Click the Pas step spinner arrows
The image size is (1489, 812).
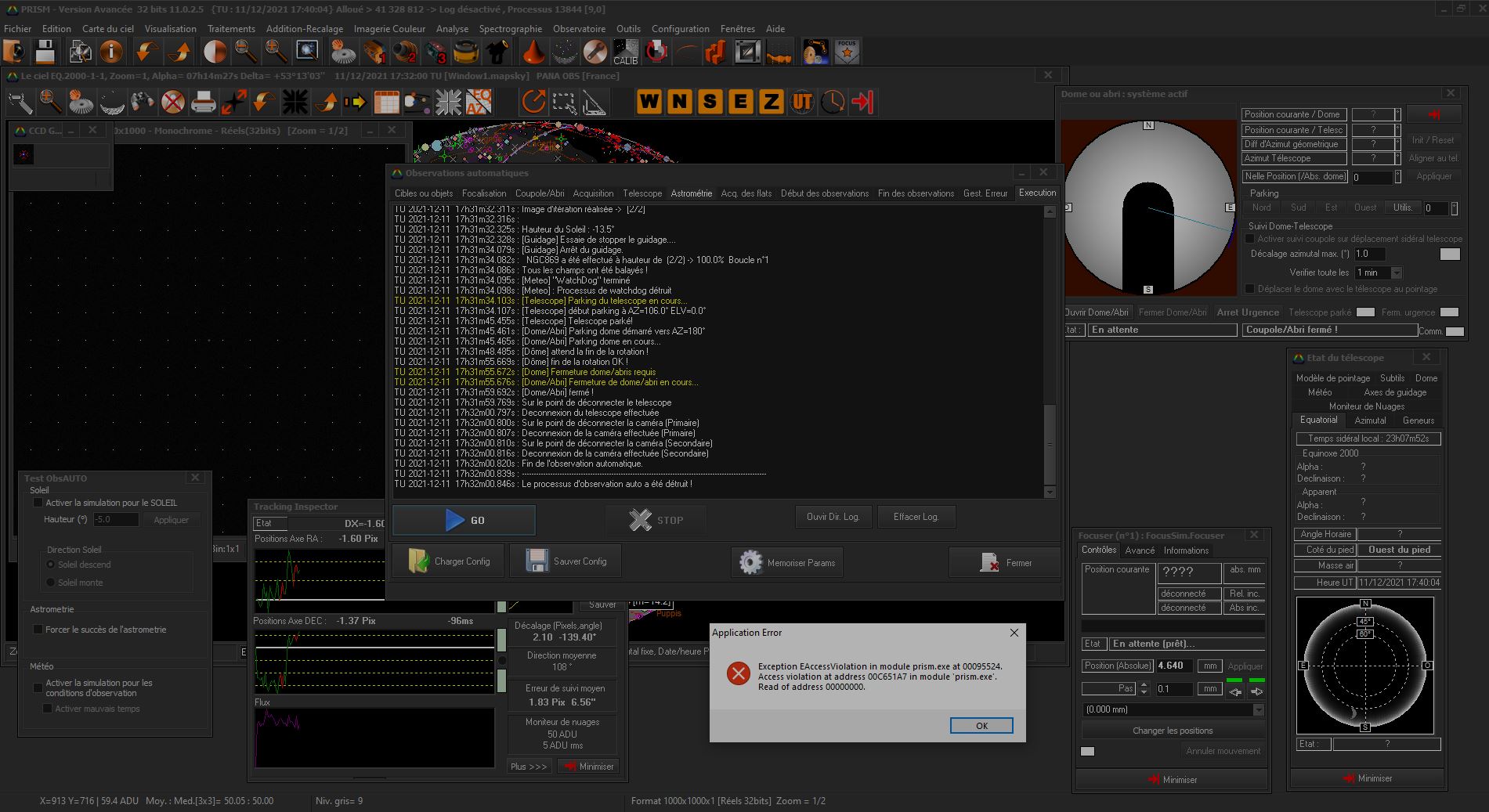(1144, 688)
